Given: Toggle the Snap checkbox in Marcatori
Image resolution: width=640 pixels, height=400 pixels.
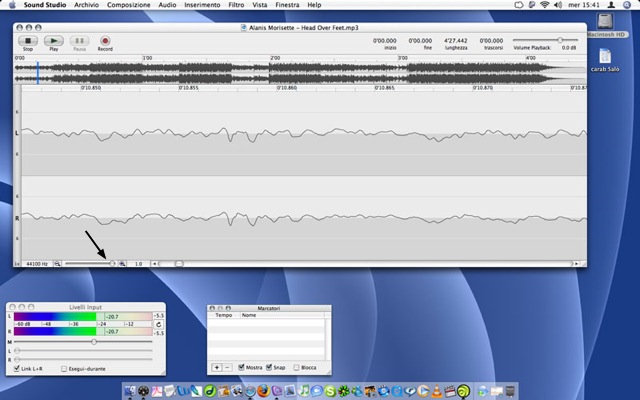Looking at the screenshot, I should point(269,367).
